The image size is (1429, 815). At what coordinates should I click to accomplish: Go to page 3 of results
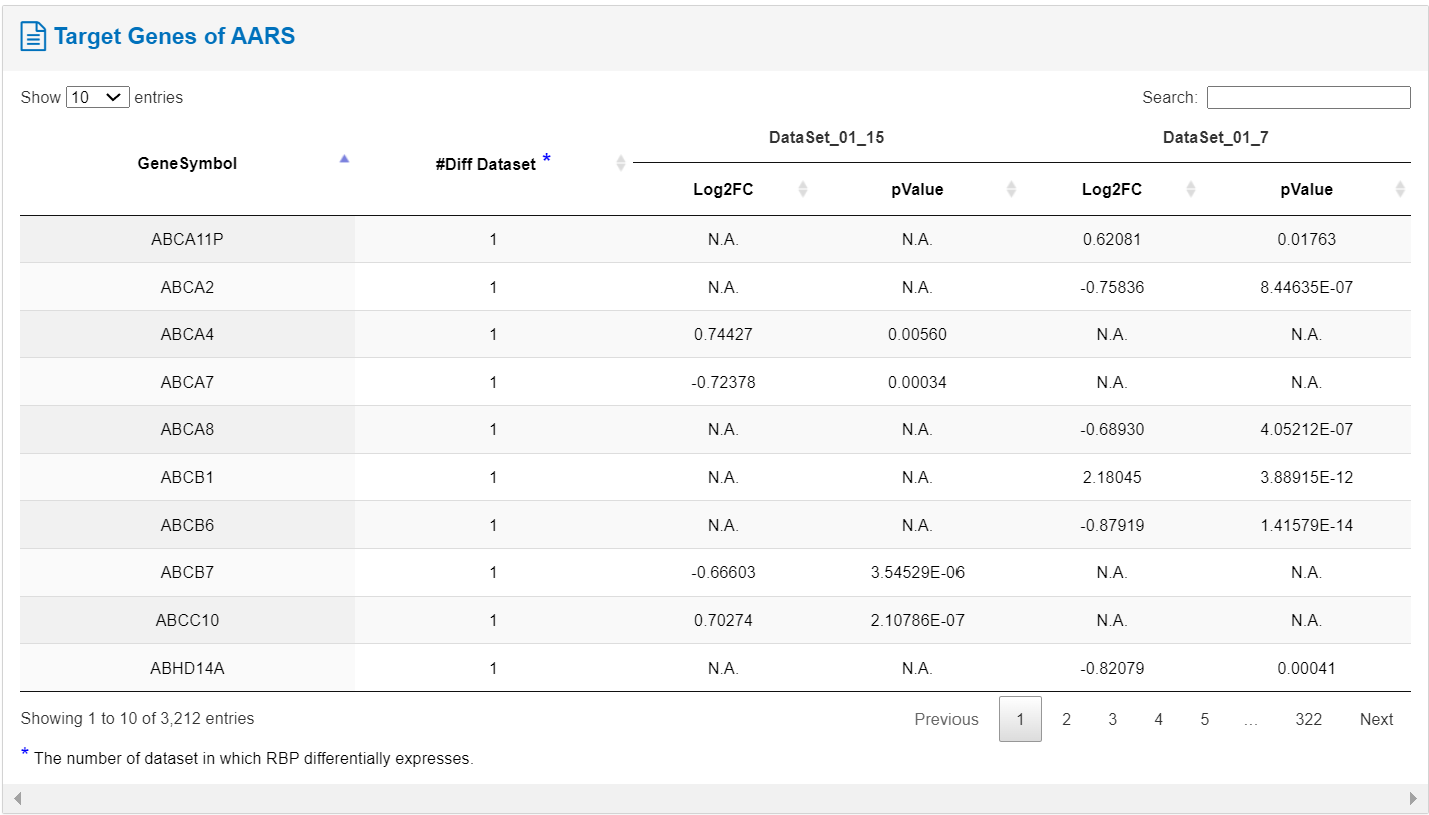(x=1112, y=719)
